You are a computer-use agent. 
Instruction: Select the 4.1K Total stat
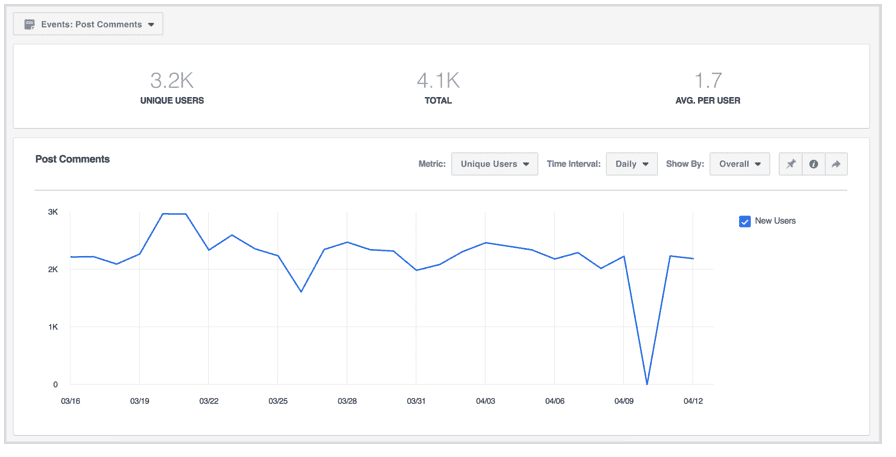click(x=438, y=86)
